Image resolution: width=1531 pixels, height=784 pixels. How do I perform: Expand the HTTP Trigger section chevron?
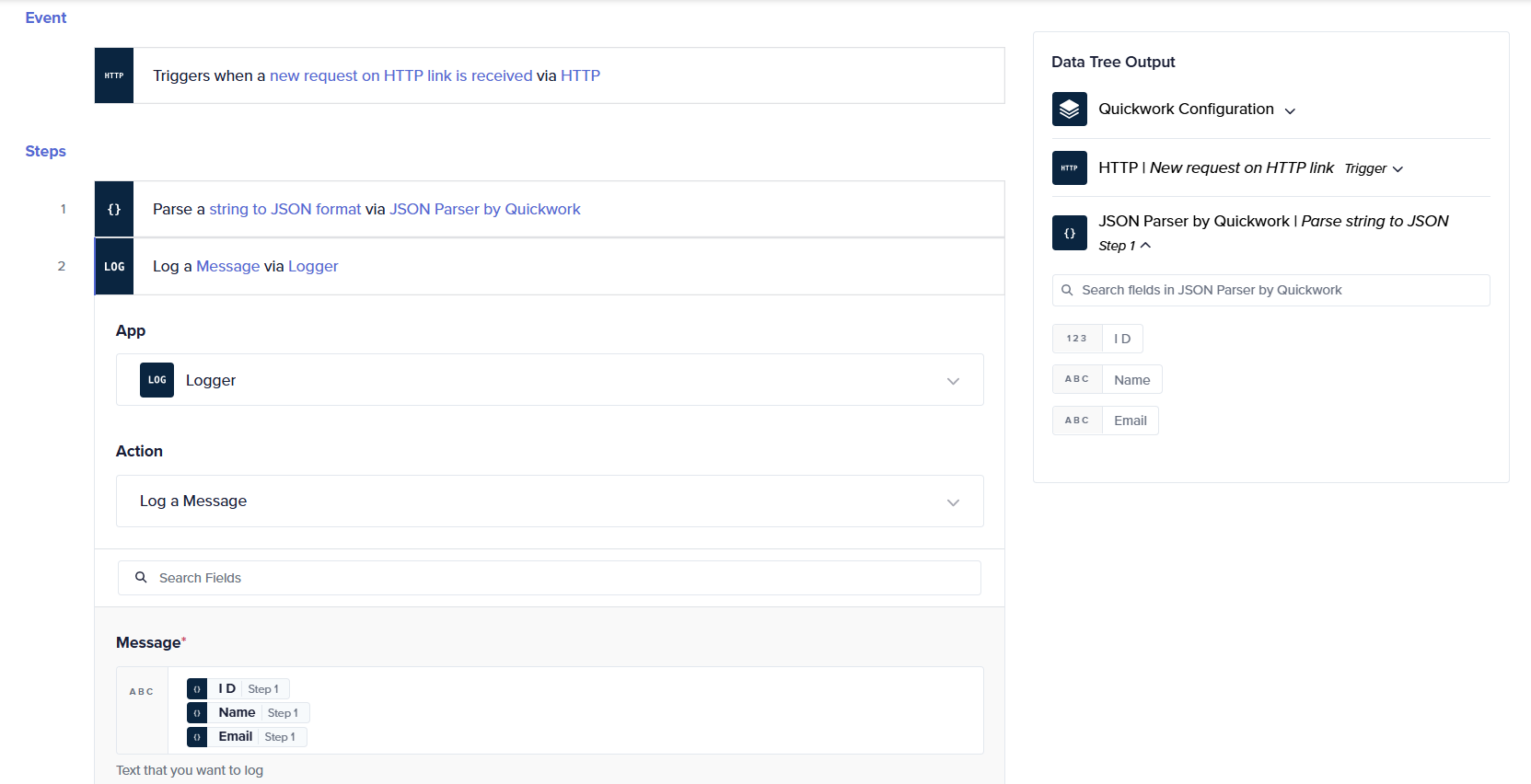[1398, 169]
